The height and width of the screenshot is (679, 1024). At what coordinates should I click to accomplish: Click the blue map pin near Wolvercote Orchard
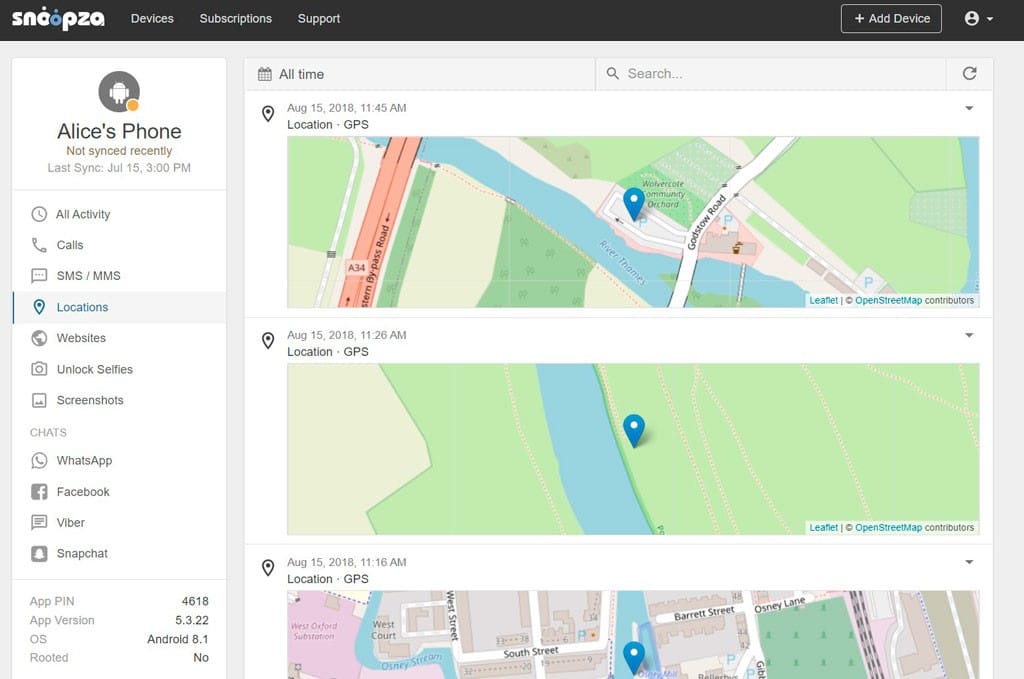634,202
